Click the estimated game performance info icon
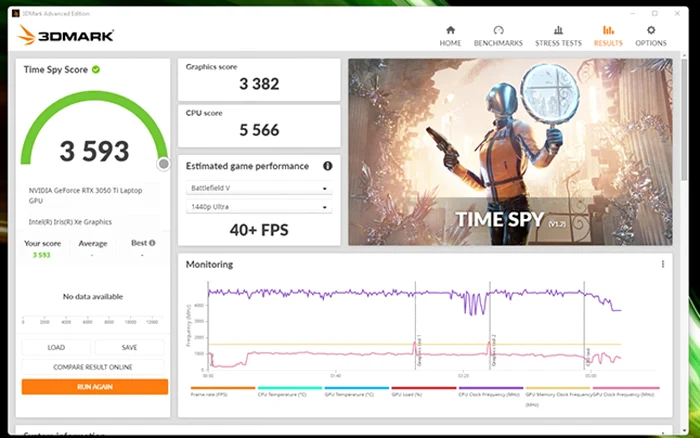Image resolution: width=700 pixels, height=438 pixels. 328,166
